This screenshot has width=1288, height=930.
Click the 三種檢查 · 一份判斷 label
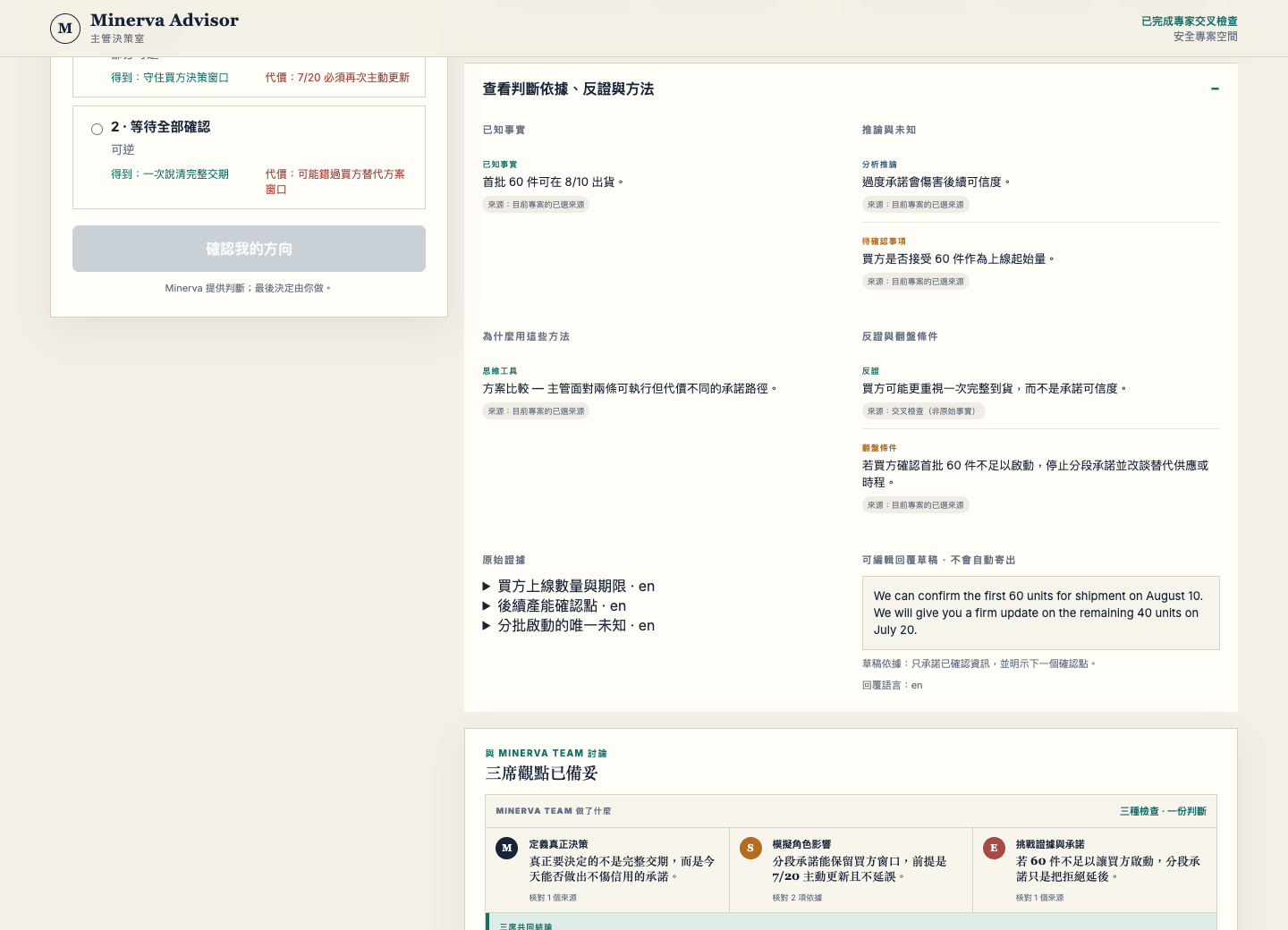(1163, 811)
